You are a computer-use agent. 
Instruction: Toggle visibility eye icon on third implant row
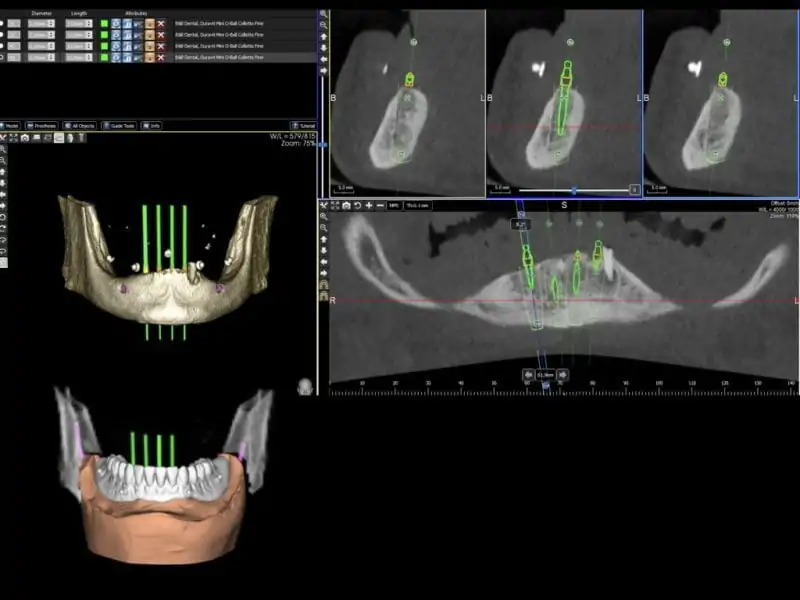[116, 46]
